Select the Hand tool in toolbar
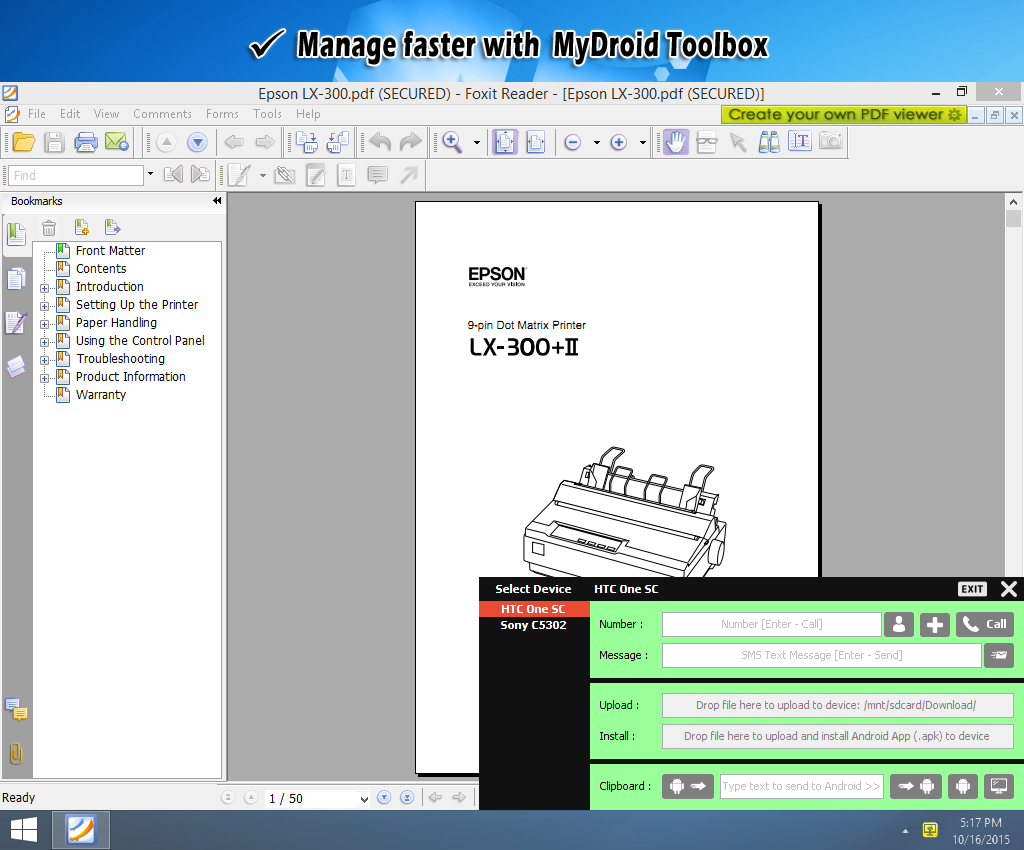Screen dimensions: 1024x850 (676, 142)
